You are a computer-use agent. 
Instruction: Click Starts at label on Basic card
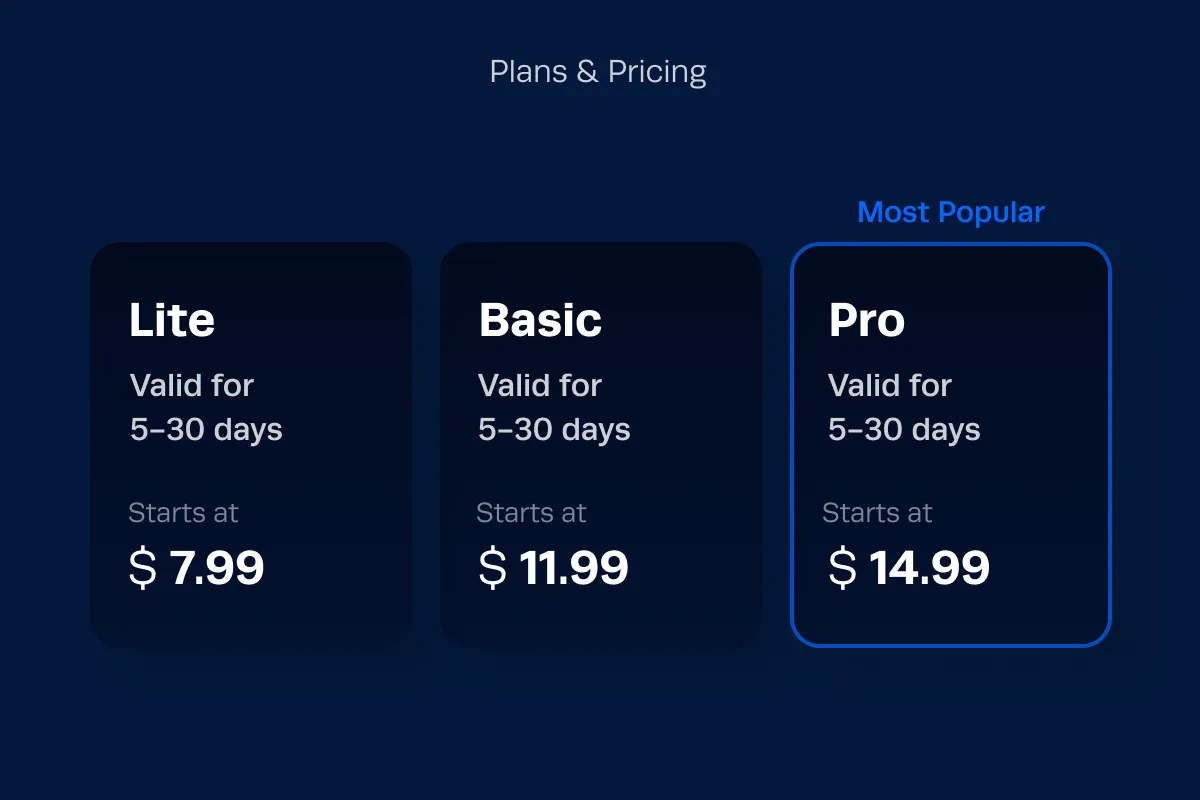point(531,513)
